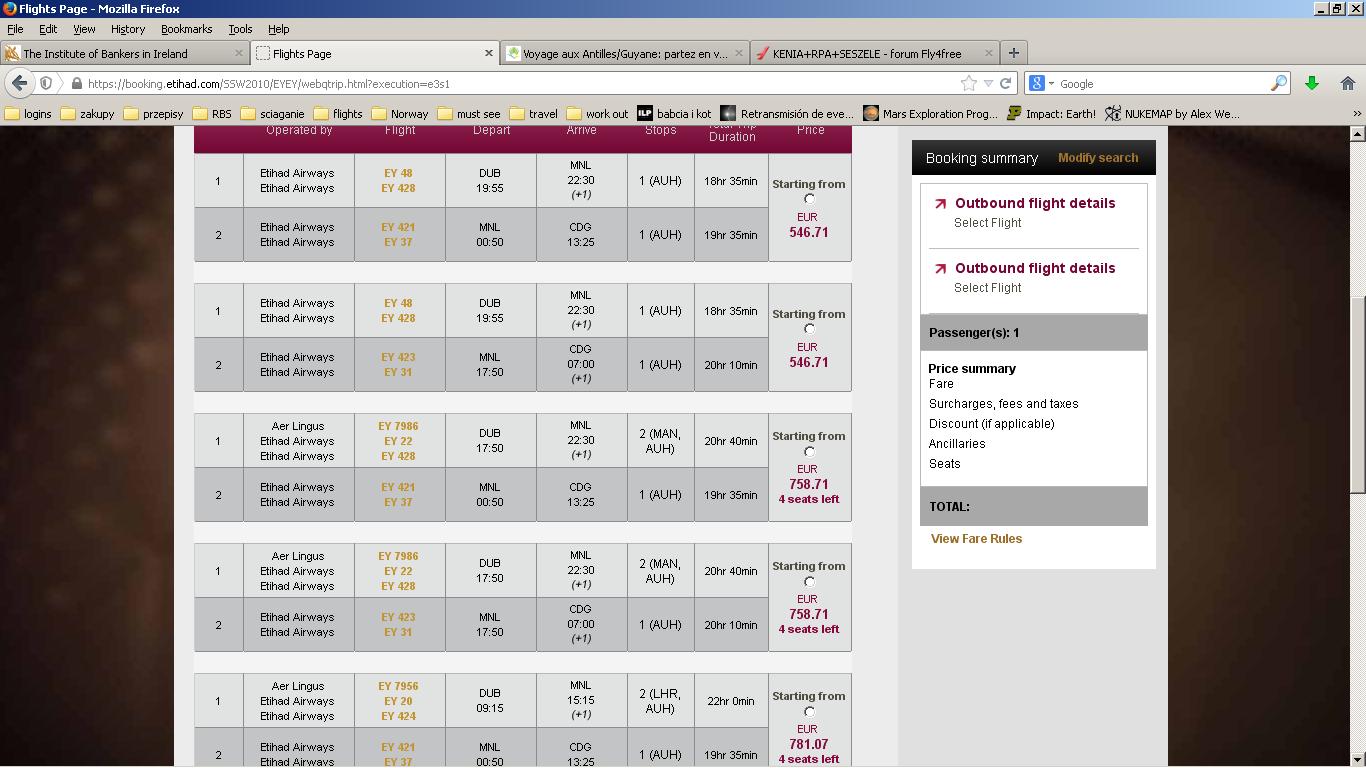Image resolution: width=1366 pixels, height=768 pixels.
Task: Click the 2 (LHR, AUH) stops cell
Action: 660,701
